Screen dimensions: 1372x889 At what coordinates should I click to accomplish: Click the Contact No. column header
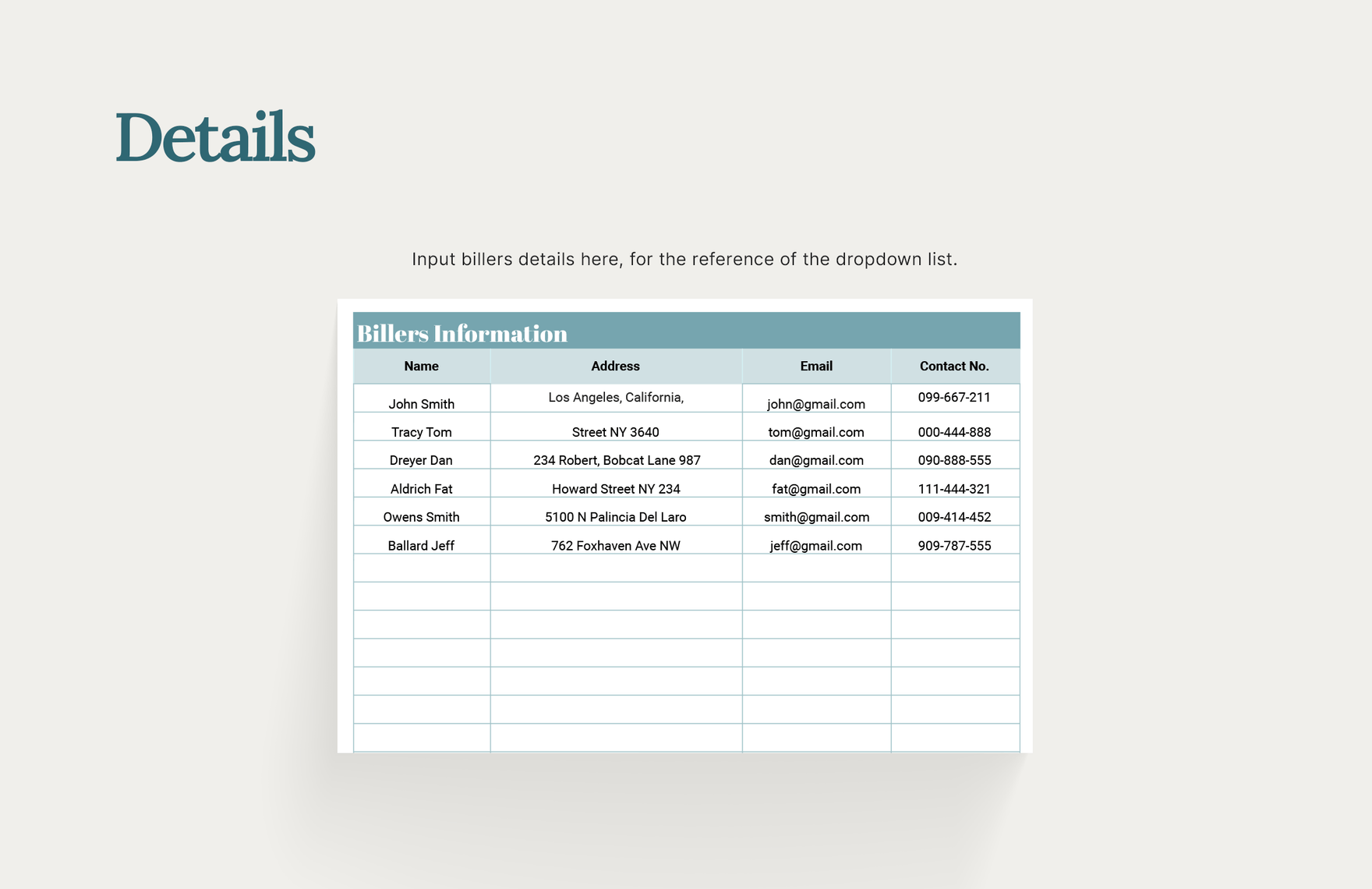[955, 366]
